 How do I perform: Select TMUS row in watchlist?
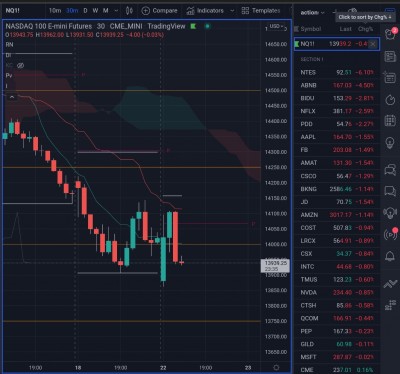click(337, 279)
